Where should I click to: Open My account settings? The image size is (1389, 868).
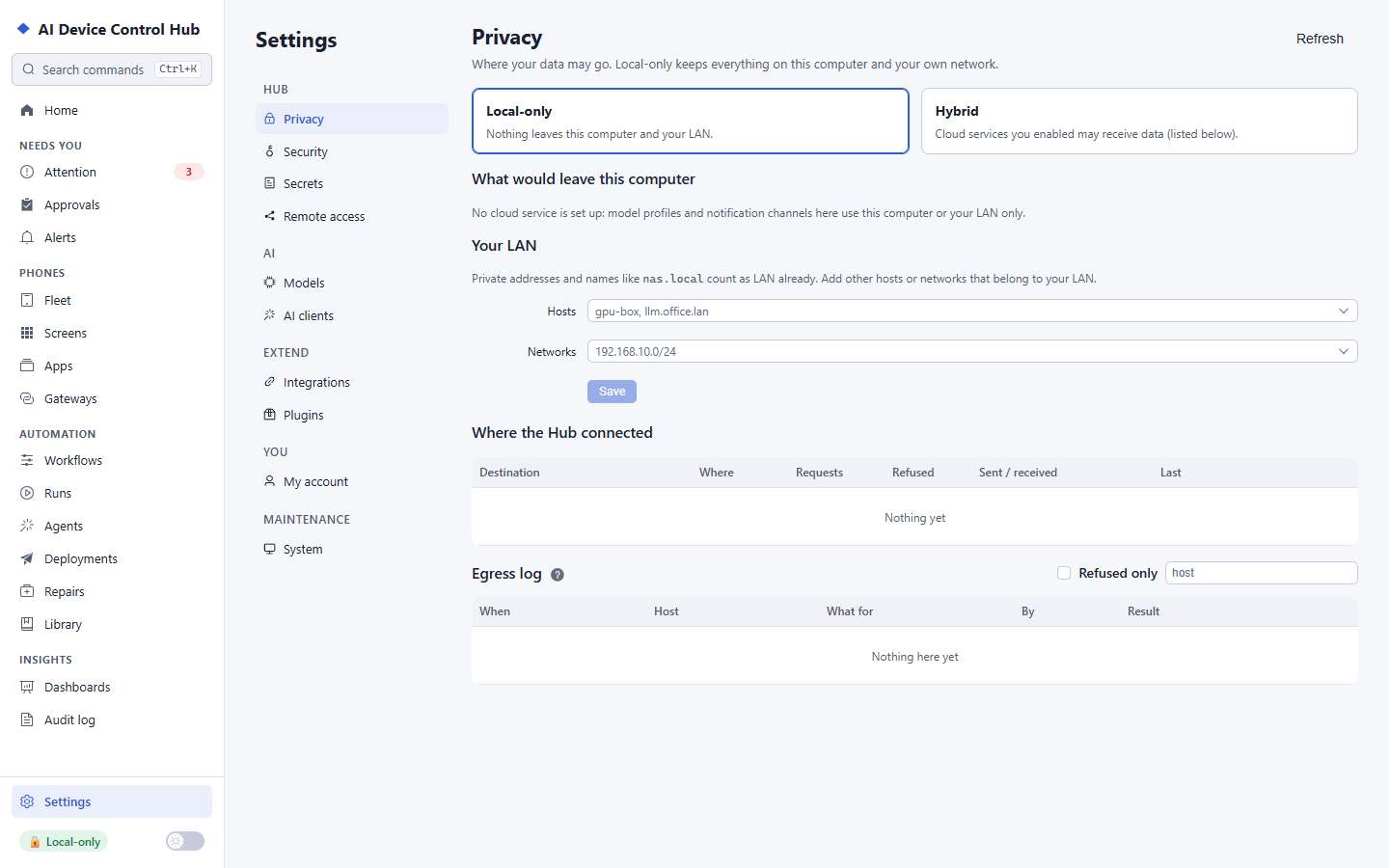tap(352, 482)
